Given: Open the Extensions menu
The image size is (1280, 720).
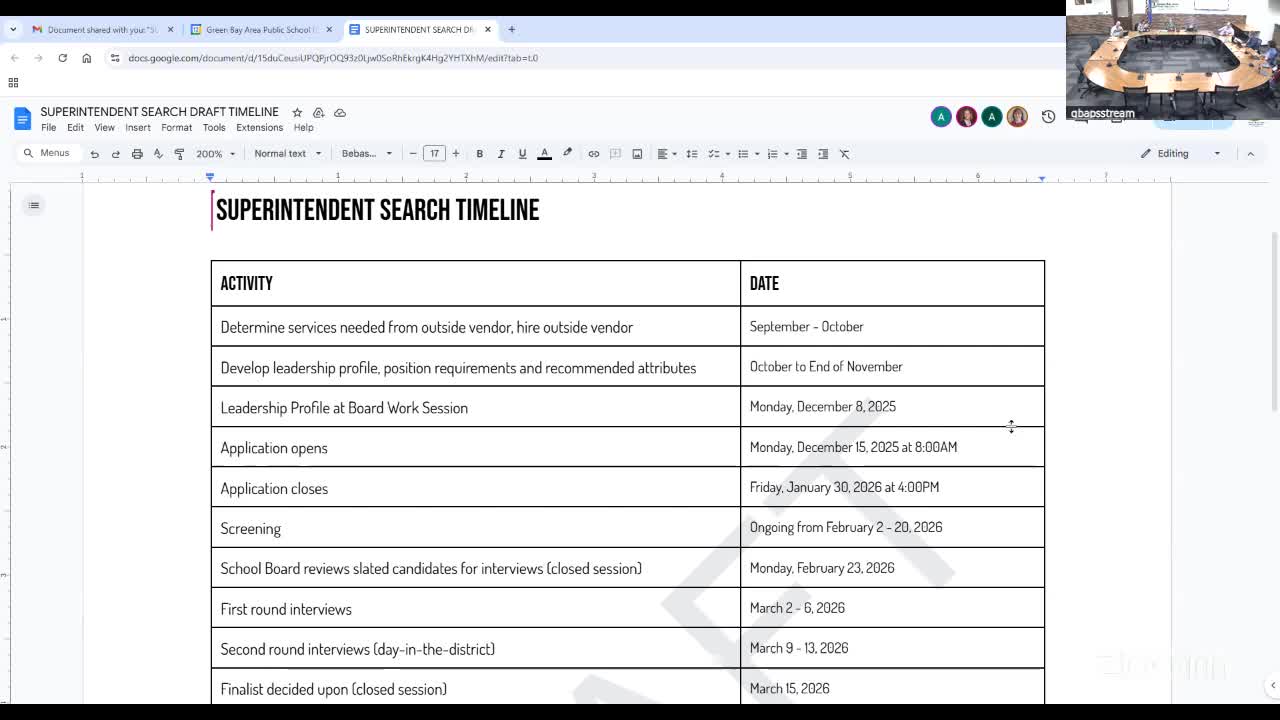Looking at the screenshot, I should (259, 128).
